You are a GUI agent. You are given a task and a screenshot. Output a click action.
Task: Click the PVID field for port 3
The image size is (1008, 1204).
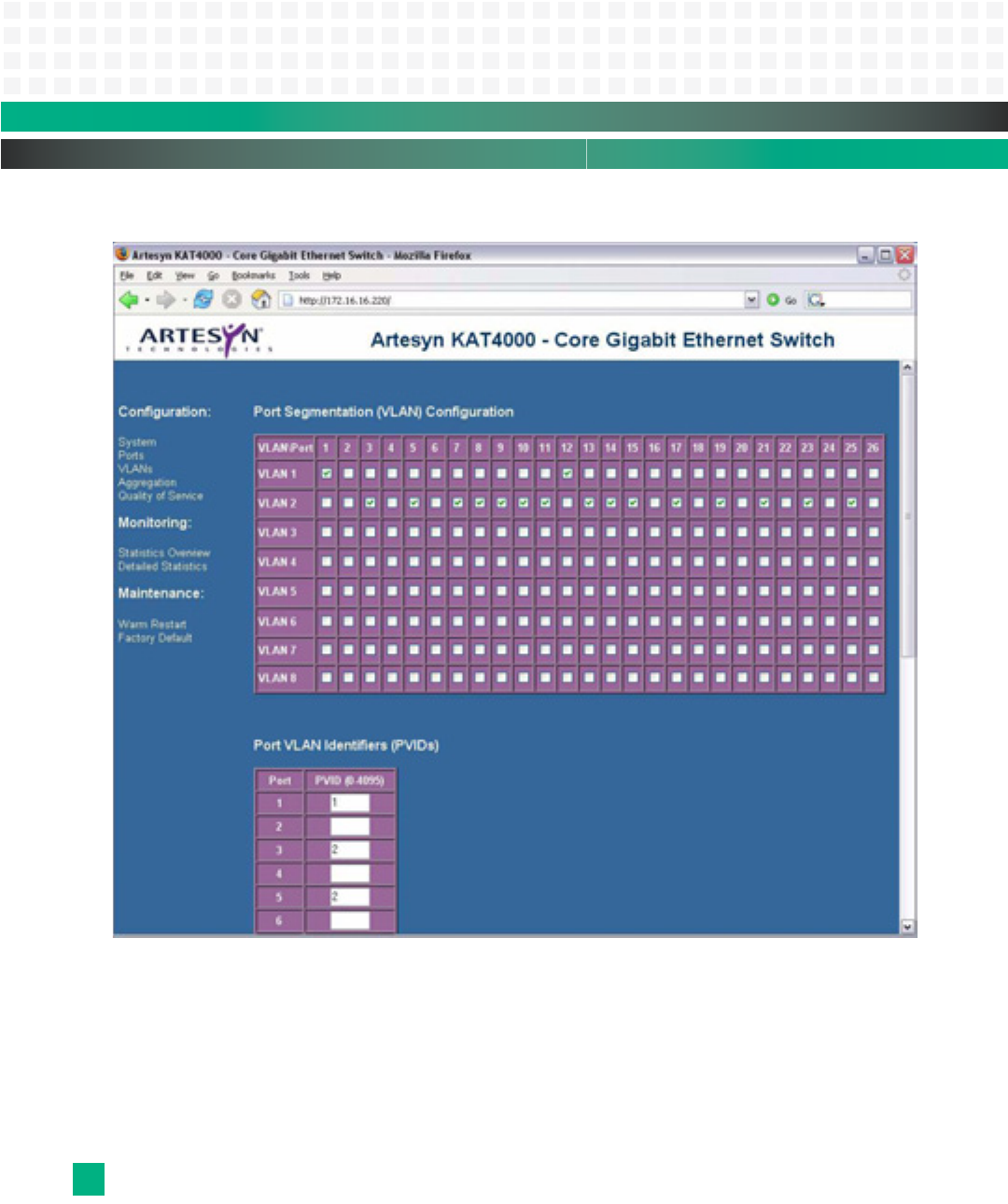click(350, 850)
